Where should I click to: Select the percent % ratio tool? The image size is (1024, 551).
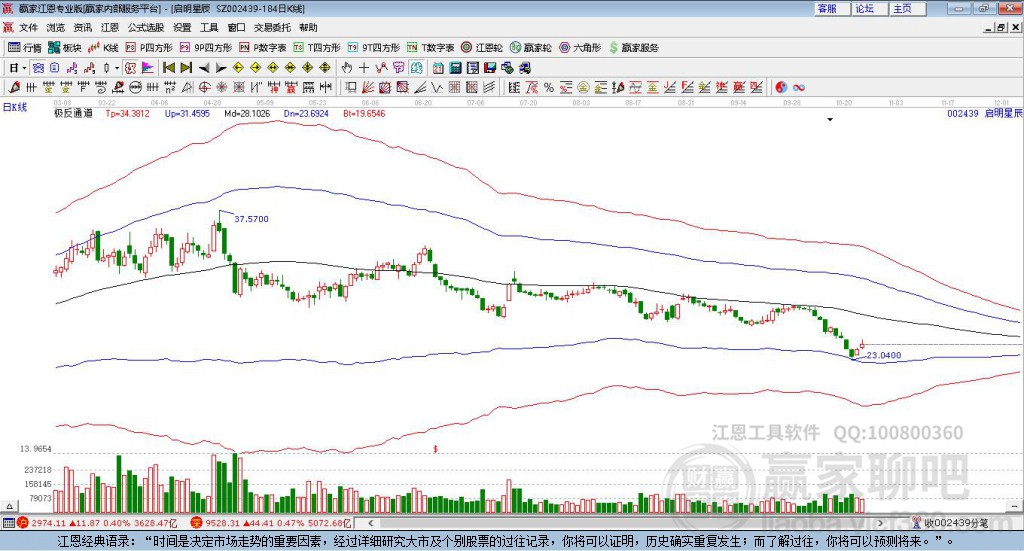coord(549,87)
